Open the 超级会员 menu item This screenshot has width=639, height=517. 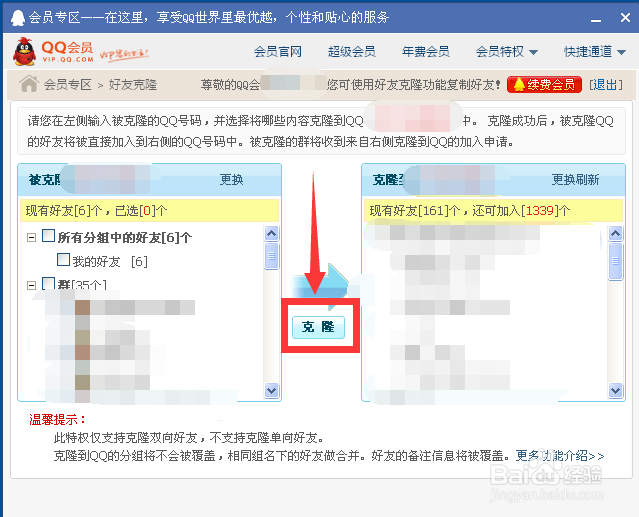(x=351, y=52)
